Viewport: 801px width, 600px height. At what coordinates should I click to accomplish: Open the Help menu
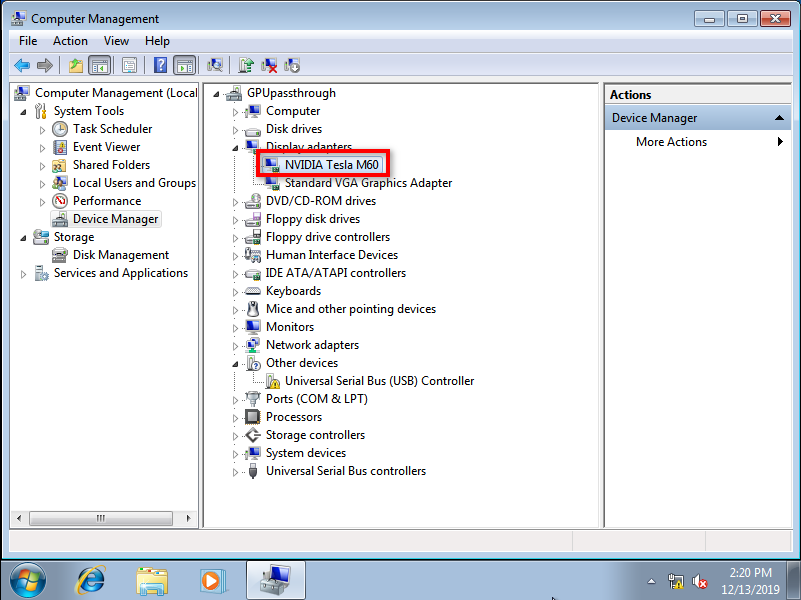point(157,41)
